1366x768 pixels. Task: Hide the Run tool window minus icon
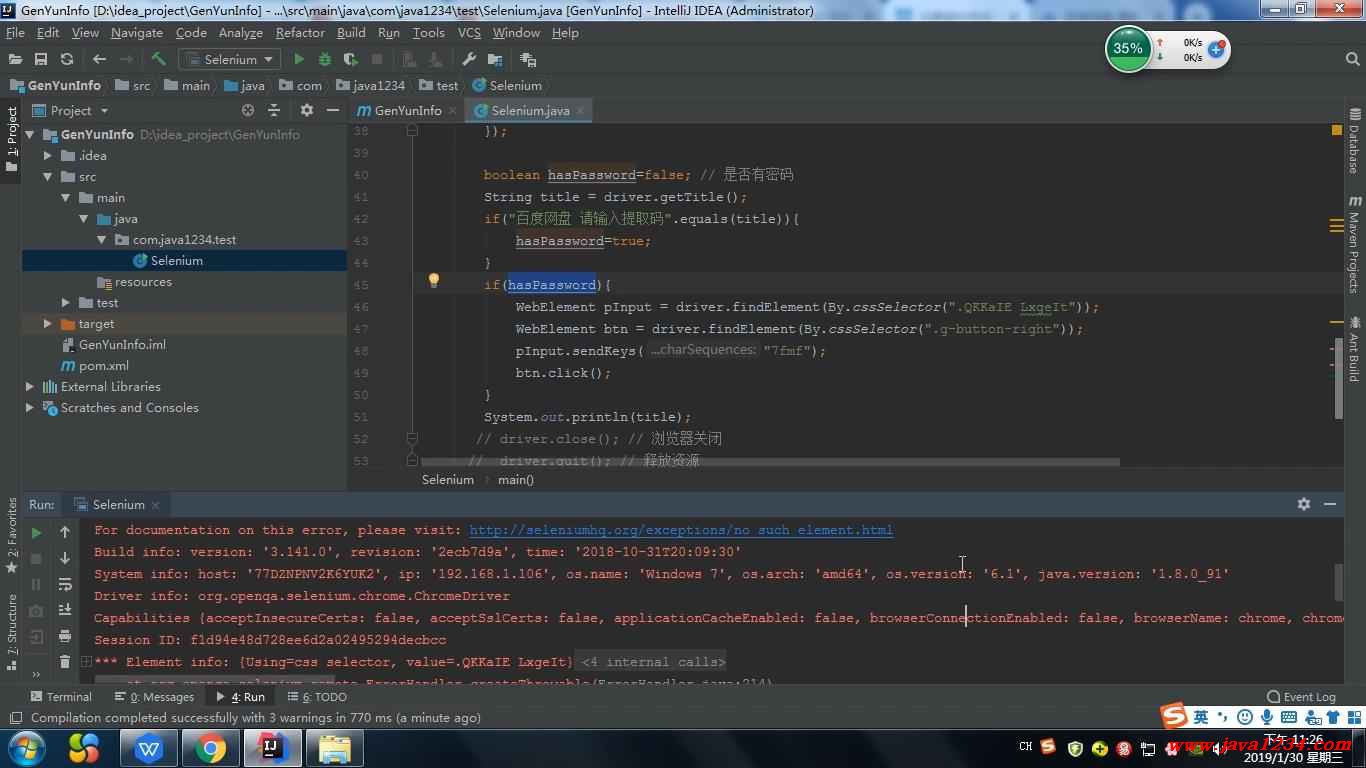(x=1330, y=504)
